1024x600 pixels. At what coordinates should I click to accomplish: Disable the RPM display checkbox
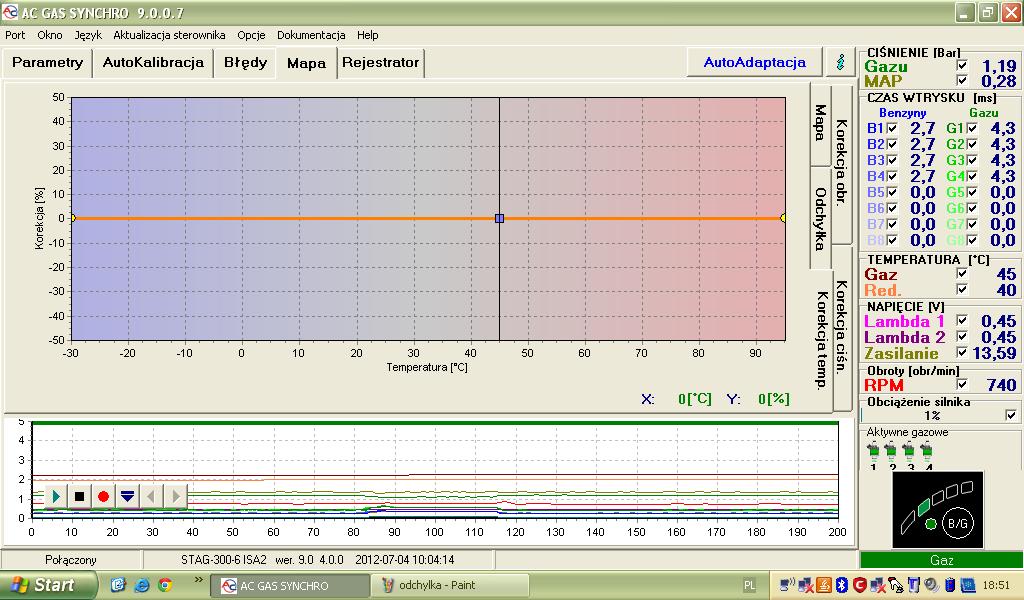962,384
